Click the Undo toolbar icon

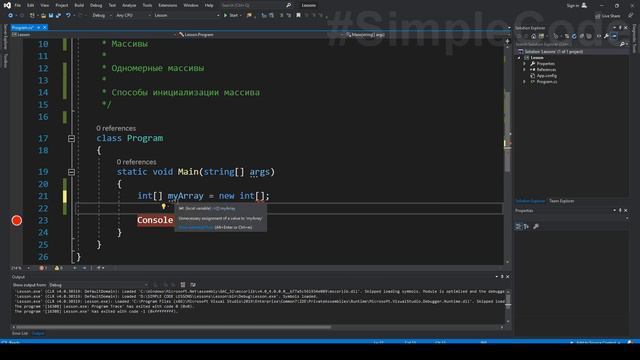point(68,15)
